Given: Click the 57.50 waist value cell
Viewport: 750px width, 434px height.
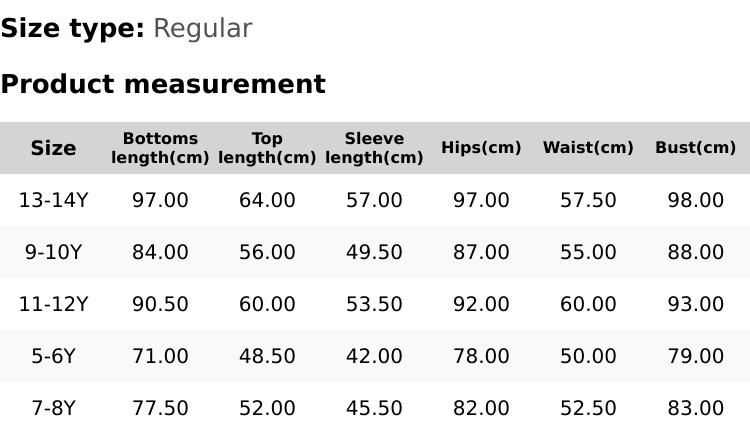Looking at the screenshot, I should 588,200.
